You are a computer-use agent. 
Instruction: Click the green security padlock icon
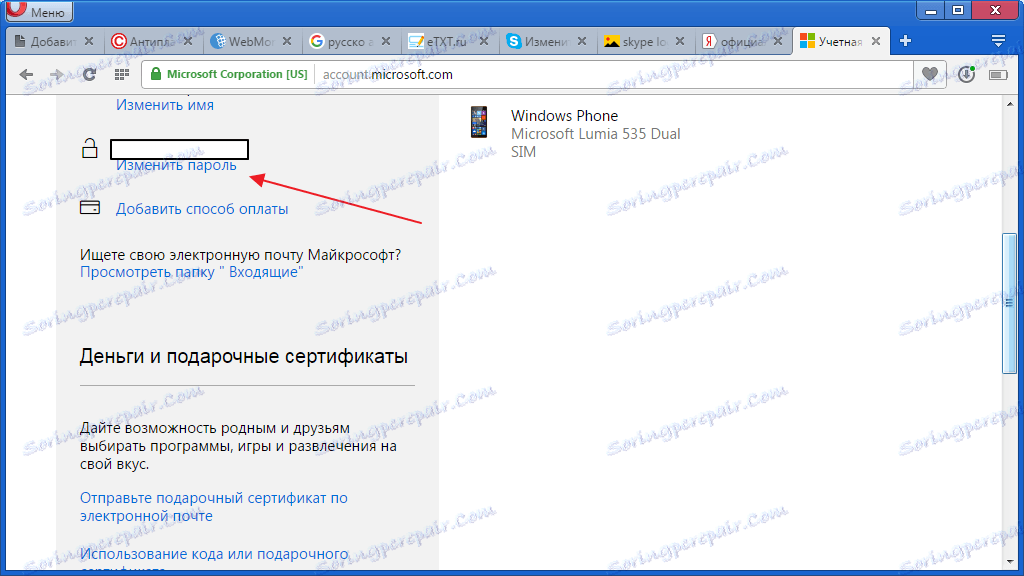point(155,74)
